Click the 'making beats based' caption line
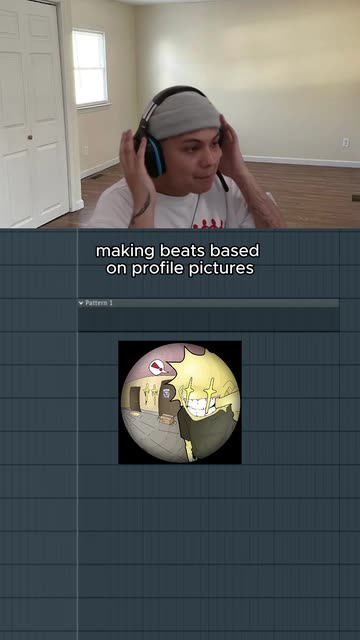 coord(178,251)
